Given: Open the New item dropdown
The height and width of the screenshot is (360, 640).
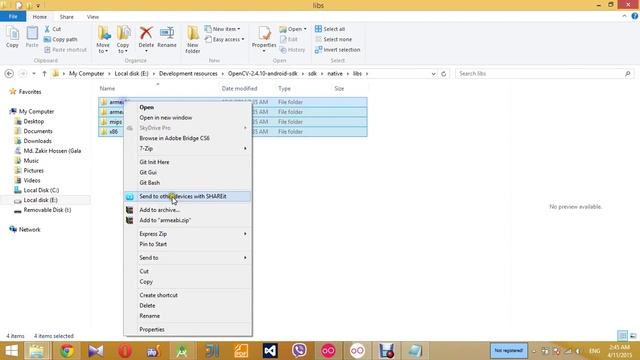Looking at the screenshot, I should (x=222, y=29).
